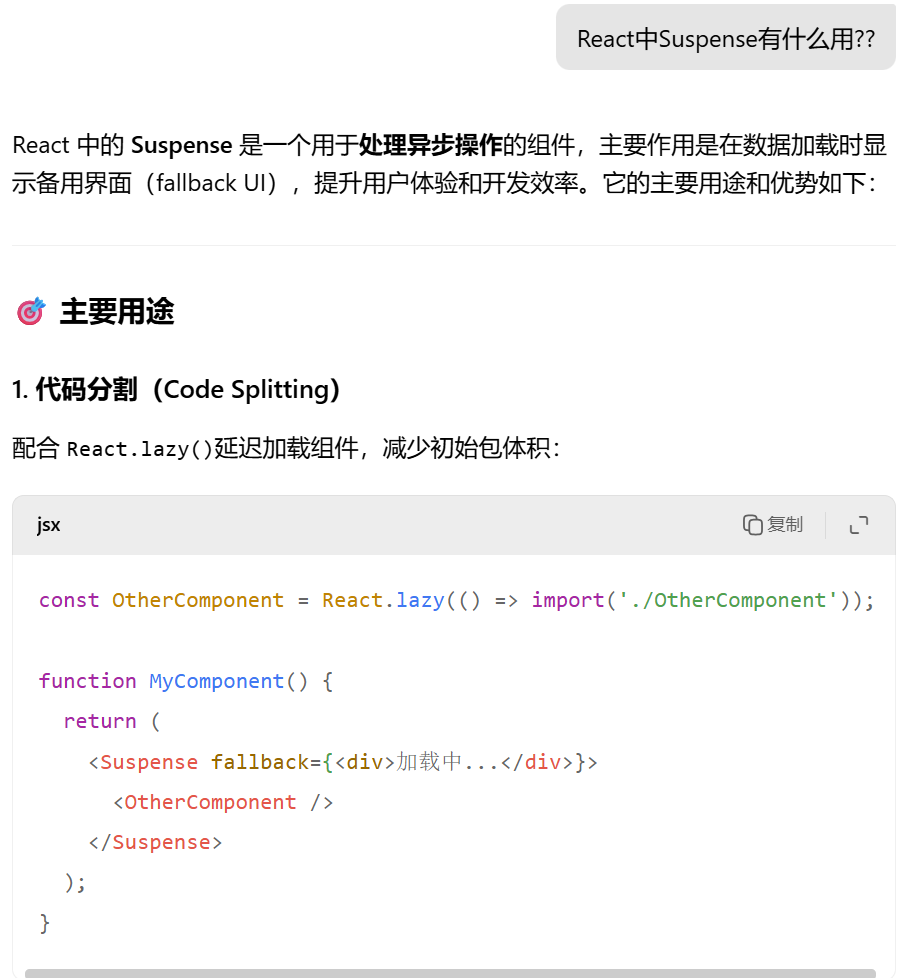Click the fallback attribute in the Suspense tag
The height and width of the screenshot is (978, 903).
[x=260, y=762]
